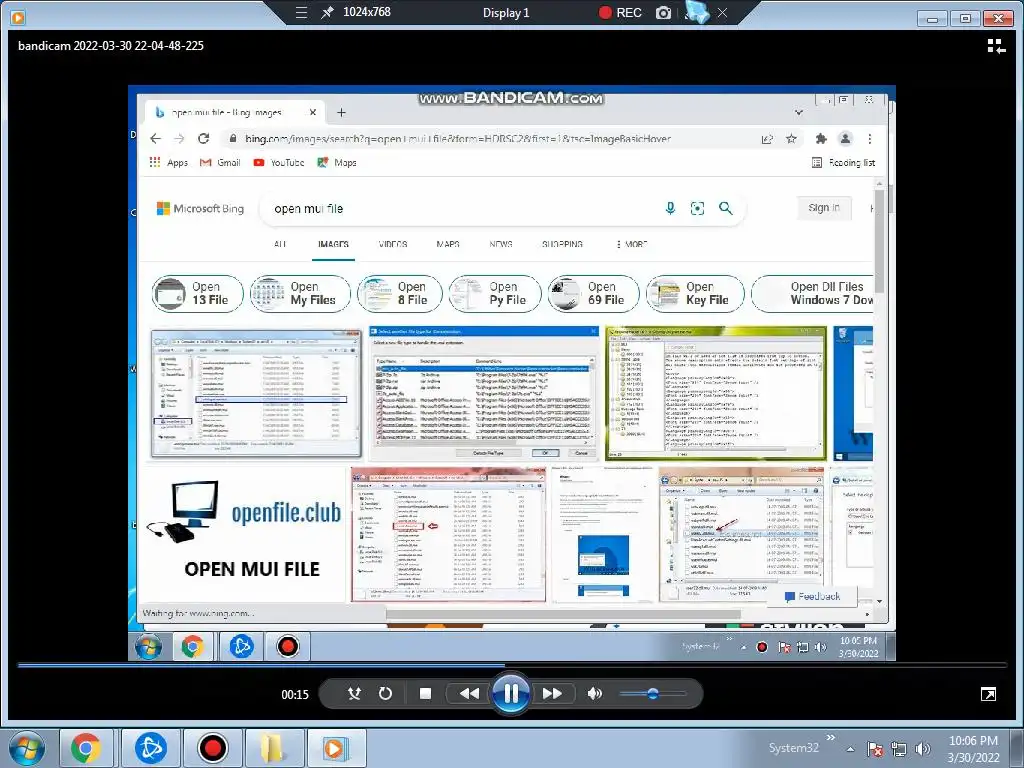Click the pin icon on the Bandicam bar

point(327,12)
